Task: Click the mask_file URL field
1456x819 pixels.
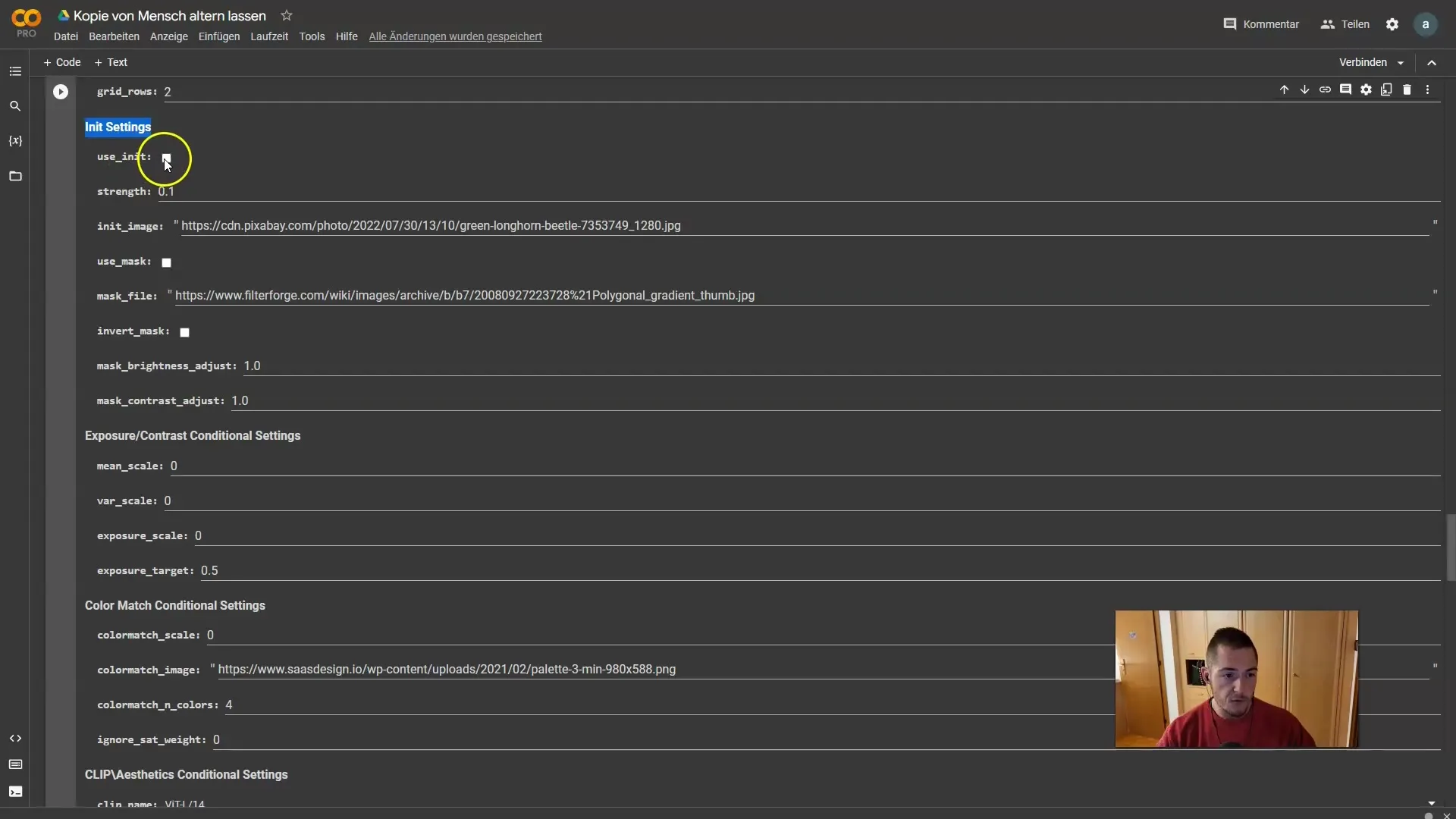Action: click(802, 296)
